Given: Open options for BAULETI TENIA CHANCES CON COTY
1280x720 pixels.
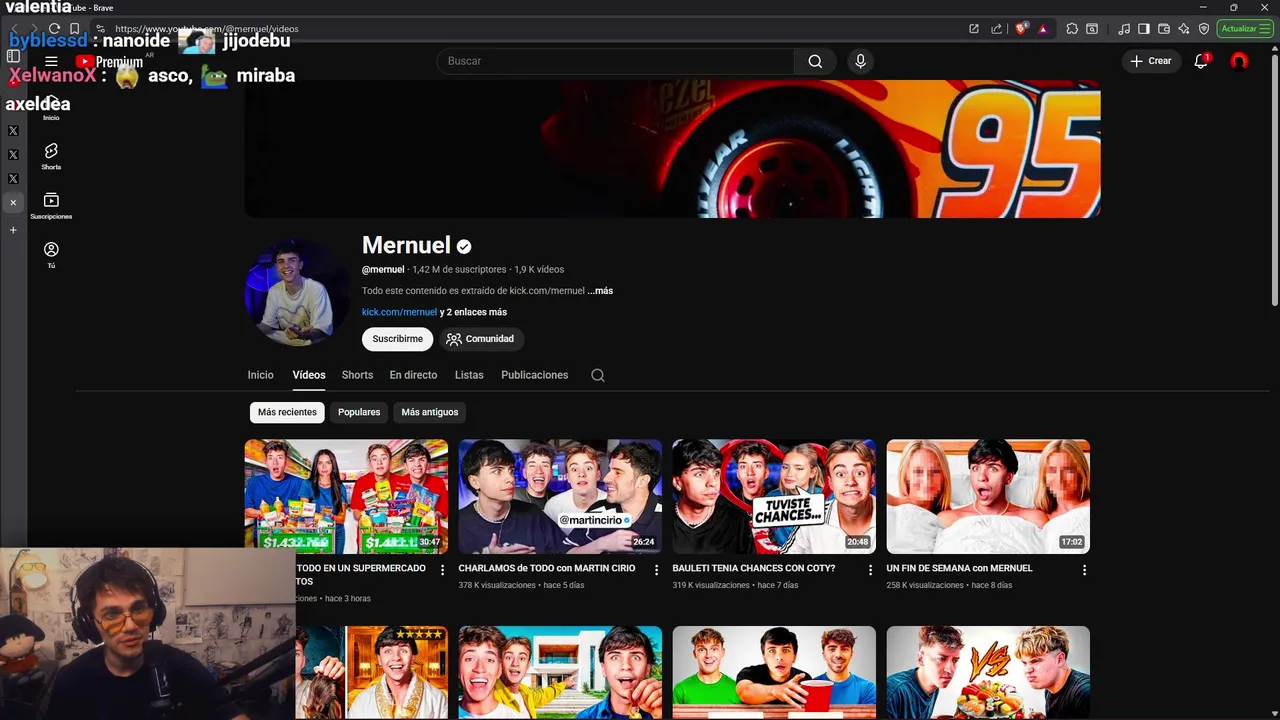Looking at the screenshot, I should (870, 570).
